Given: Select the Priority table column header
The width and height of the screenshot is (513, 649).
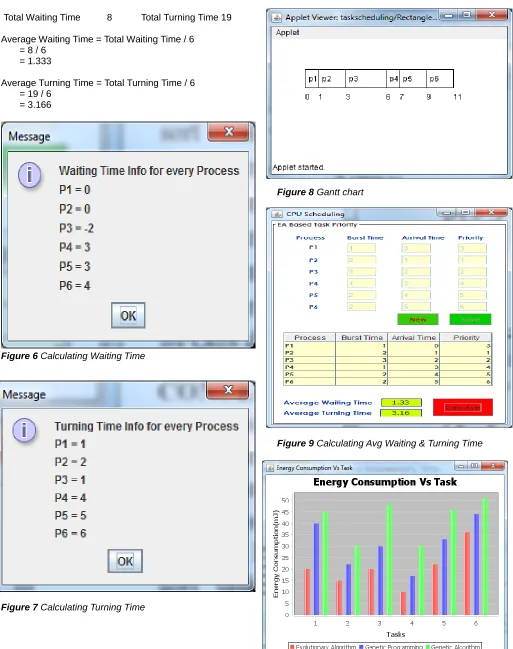Looking at the screenshot, I should coord(466,337).
